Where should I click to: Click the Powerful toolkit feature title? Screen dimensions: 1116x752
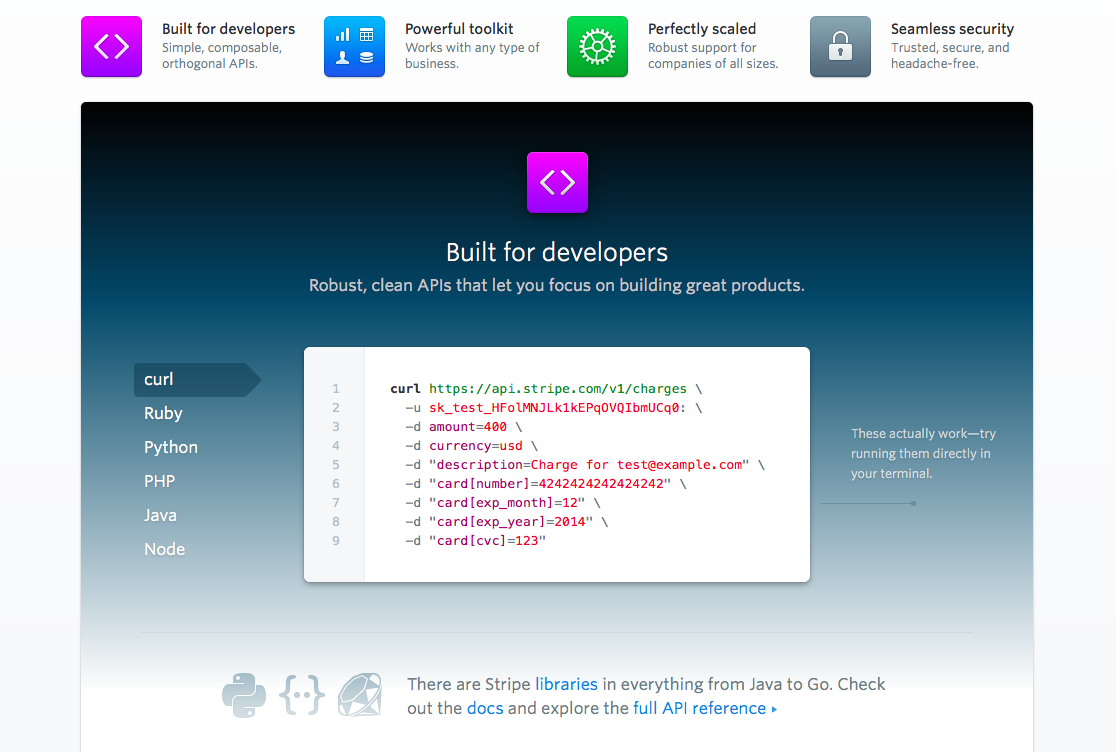pyautogui.click(x=459, y=28)
